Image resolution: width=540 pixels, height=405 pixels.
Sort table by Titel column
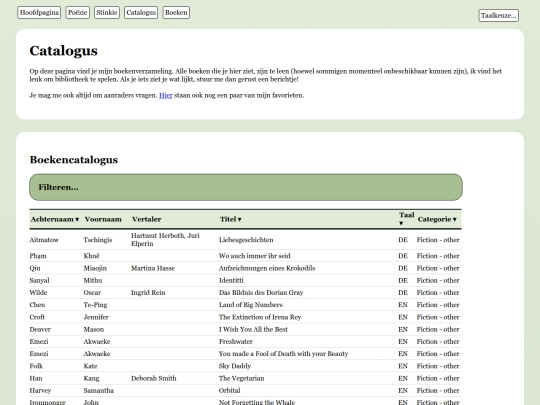pos(230,219)
